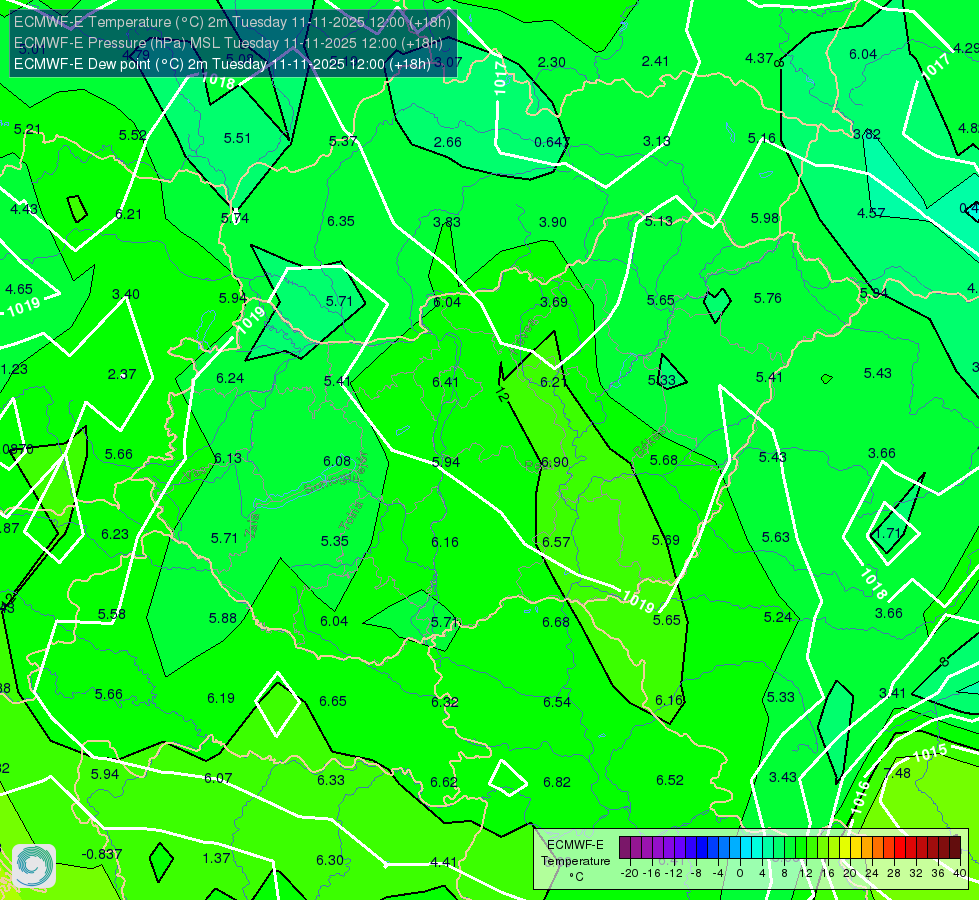This screenshot has width=979, height=900.
Task: Click the dew point value 5.88
Action: tap(223, 618)
